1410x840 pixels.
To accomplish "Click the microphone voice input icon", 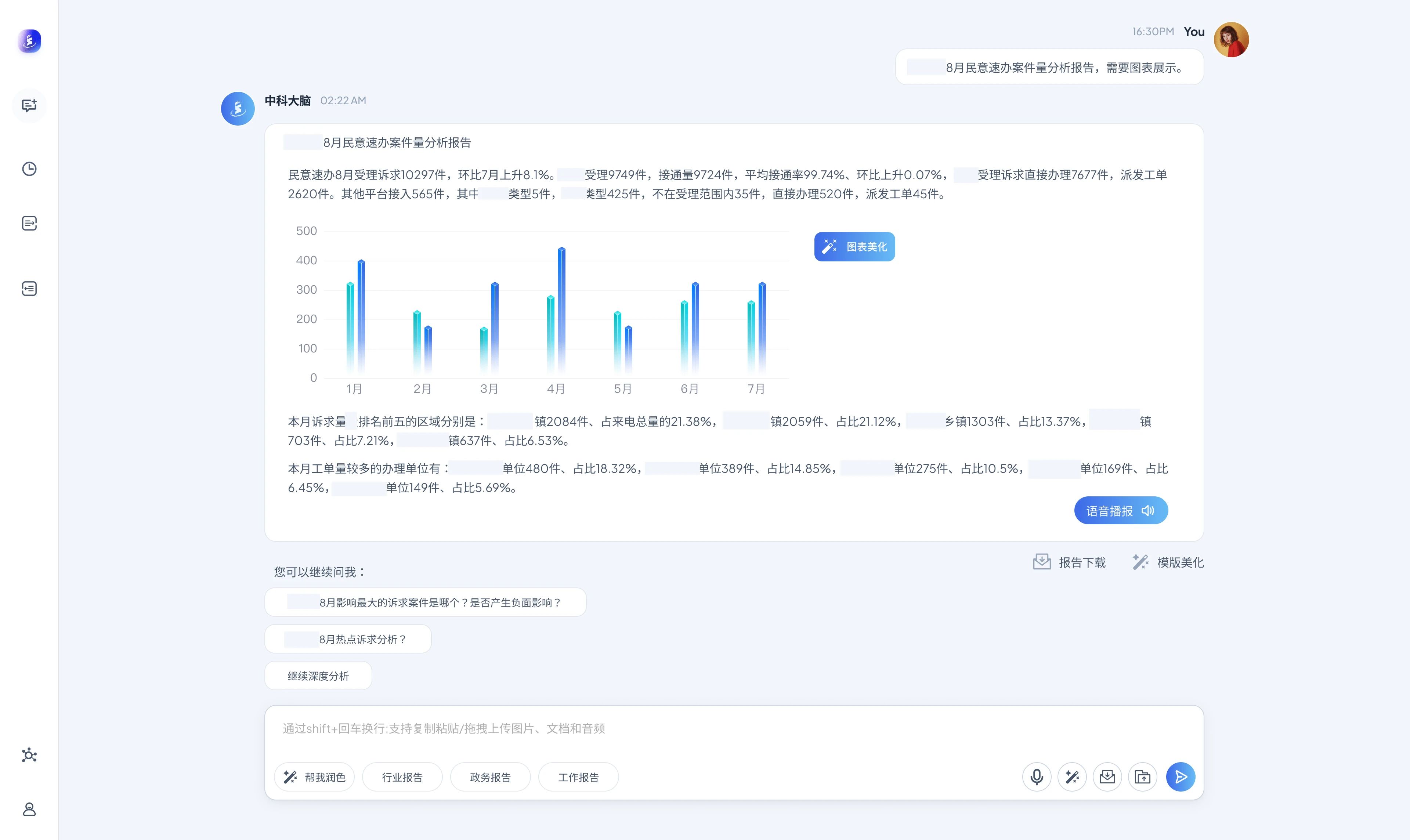I will coord(1037,776).
